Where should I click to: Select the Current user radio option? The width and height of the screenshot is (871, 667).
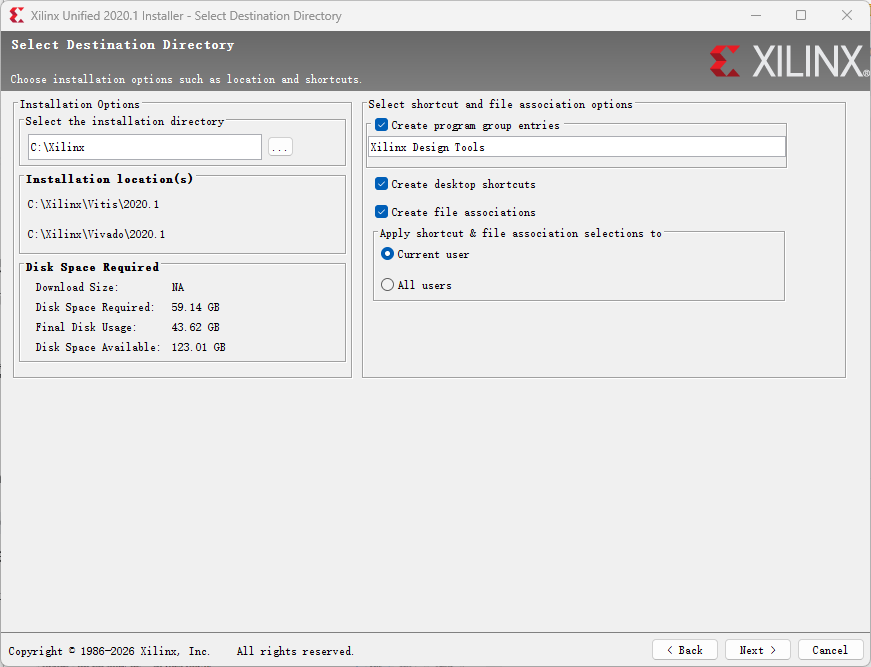pos(387,254)
